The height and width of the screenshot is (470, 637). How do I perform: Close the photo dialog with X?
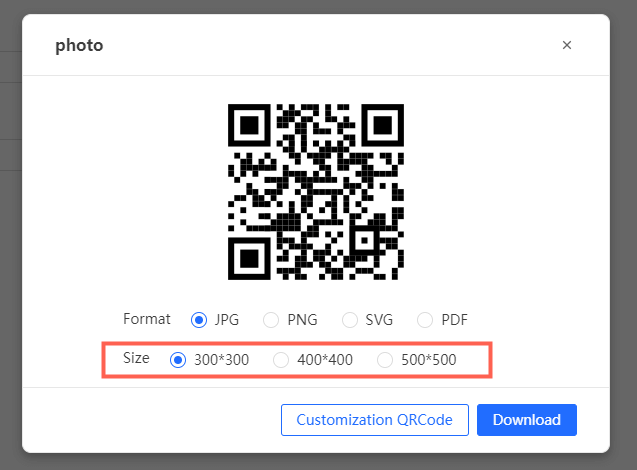(567, 45)
